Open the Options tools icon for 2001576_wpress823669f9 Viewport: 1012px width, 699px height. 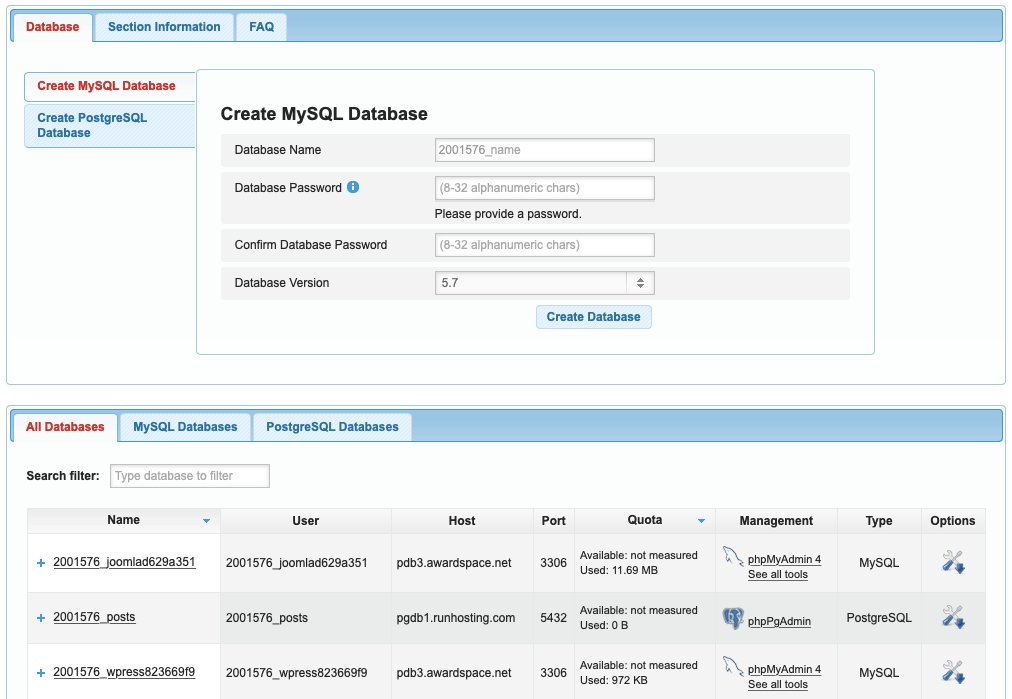coord(953,672)
